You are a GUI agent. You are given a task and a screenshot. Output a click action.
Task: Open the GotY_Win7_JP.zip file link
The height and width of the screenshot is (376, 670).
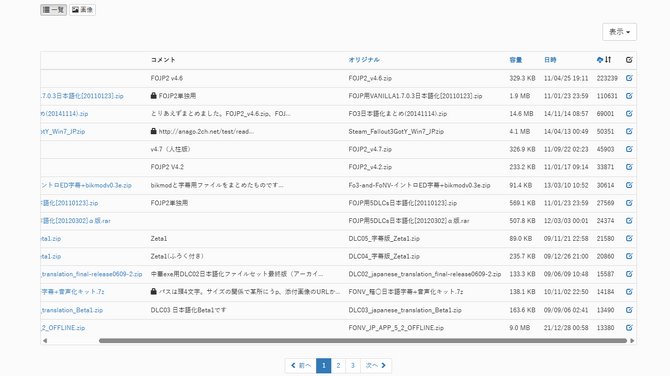63,132
